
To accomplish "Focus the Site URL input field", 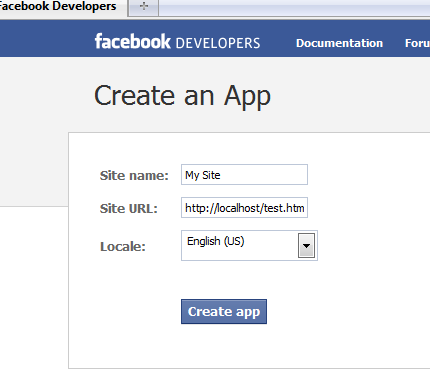I will [244, 208].
